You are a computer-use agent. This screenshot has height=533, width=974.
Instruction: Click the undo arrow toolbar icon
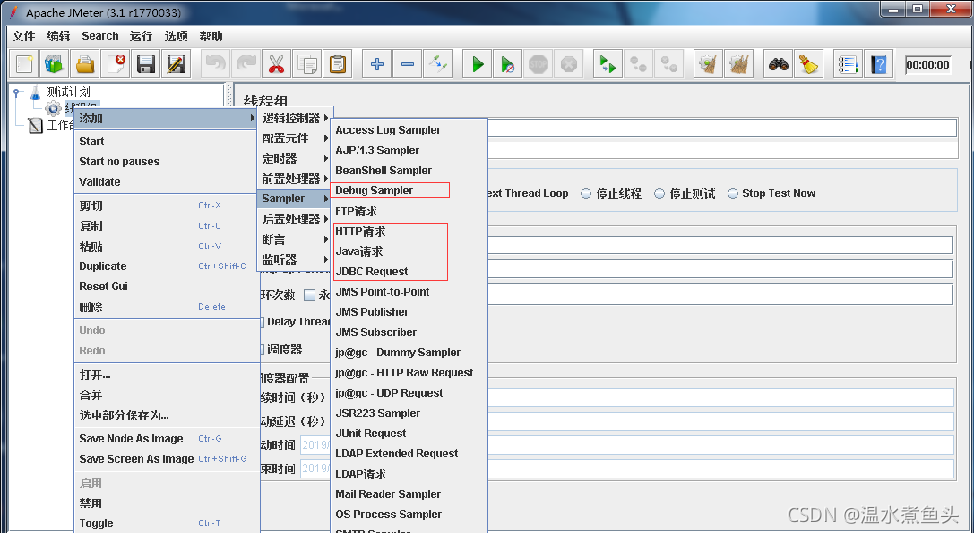coord(216,64)
